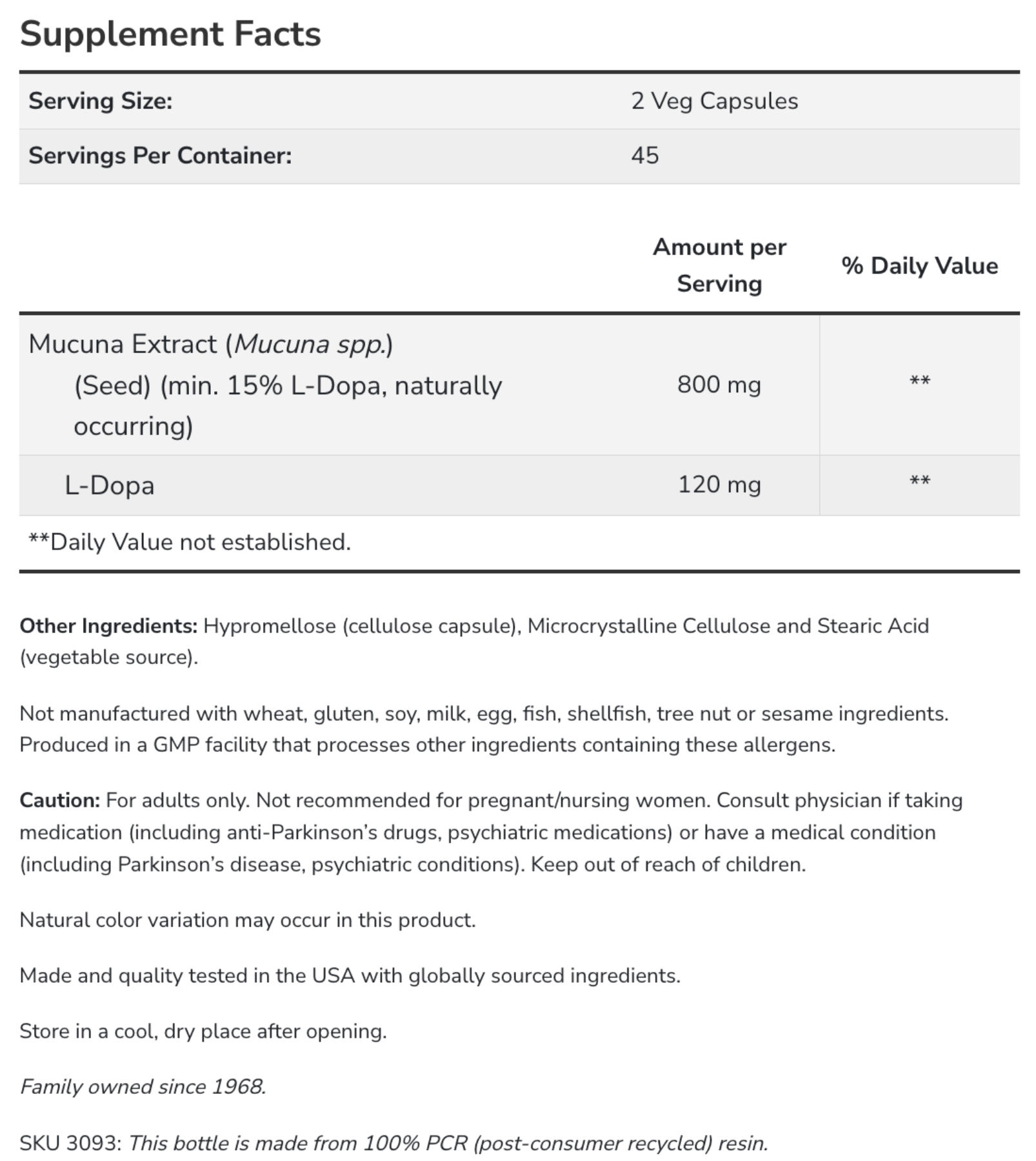Click the % Daily Value column header
This screenshot has height=1161, width=1036.
coord(919,266)
